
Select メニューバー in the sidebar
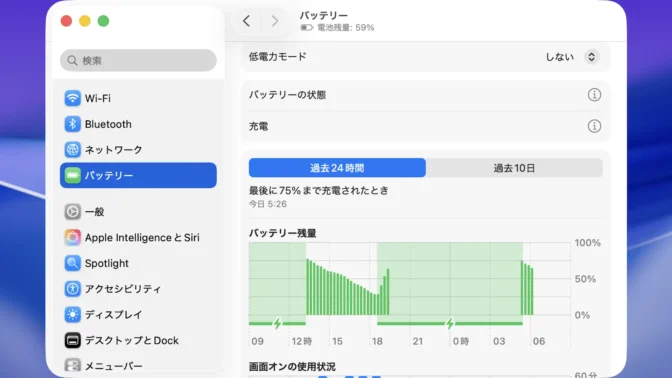point(114,366)
